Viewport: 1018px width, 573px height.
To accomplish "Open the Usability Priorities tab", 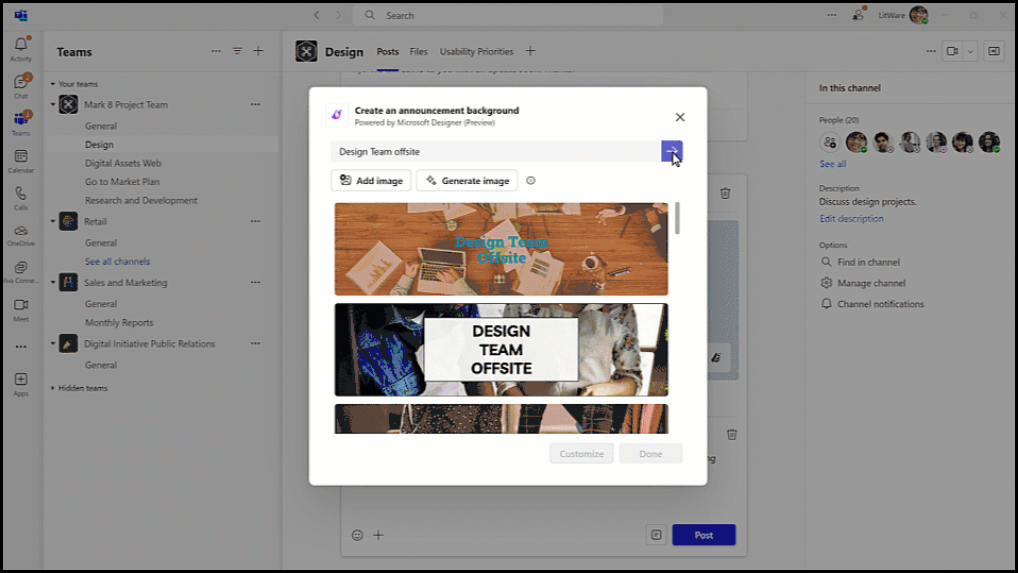I will 476,52.
